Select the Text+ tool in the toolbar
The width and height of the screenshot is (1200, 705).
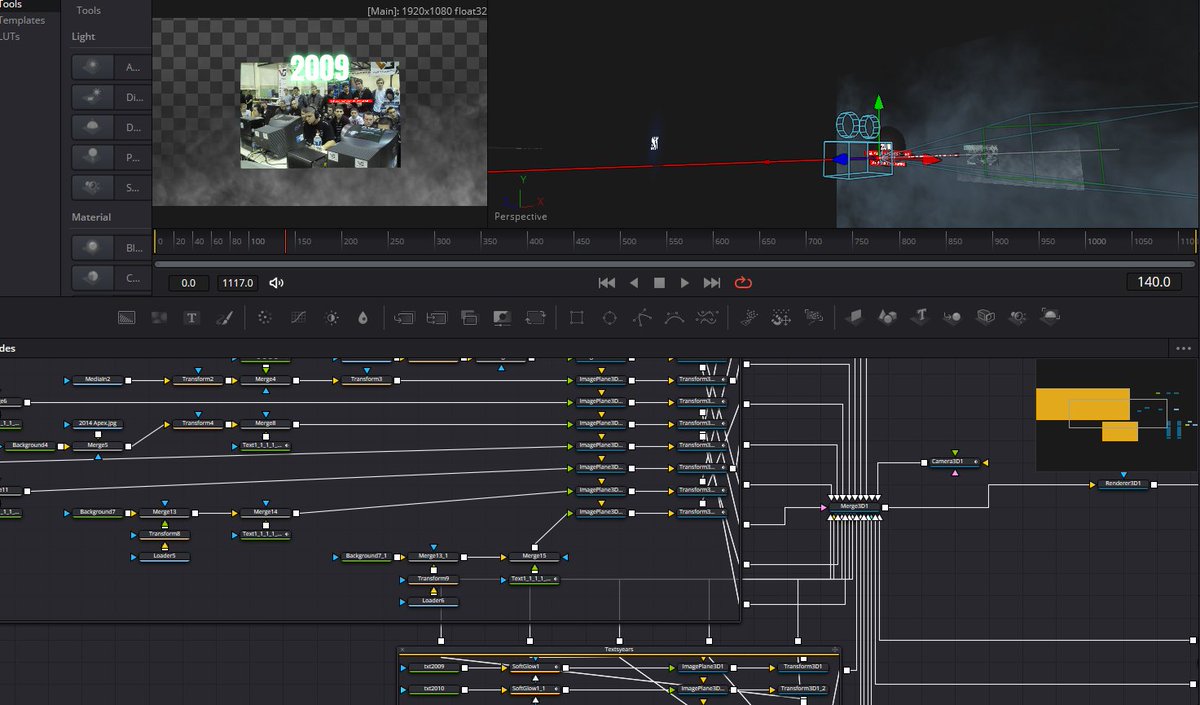(192, 316)
